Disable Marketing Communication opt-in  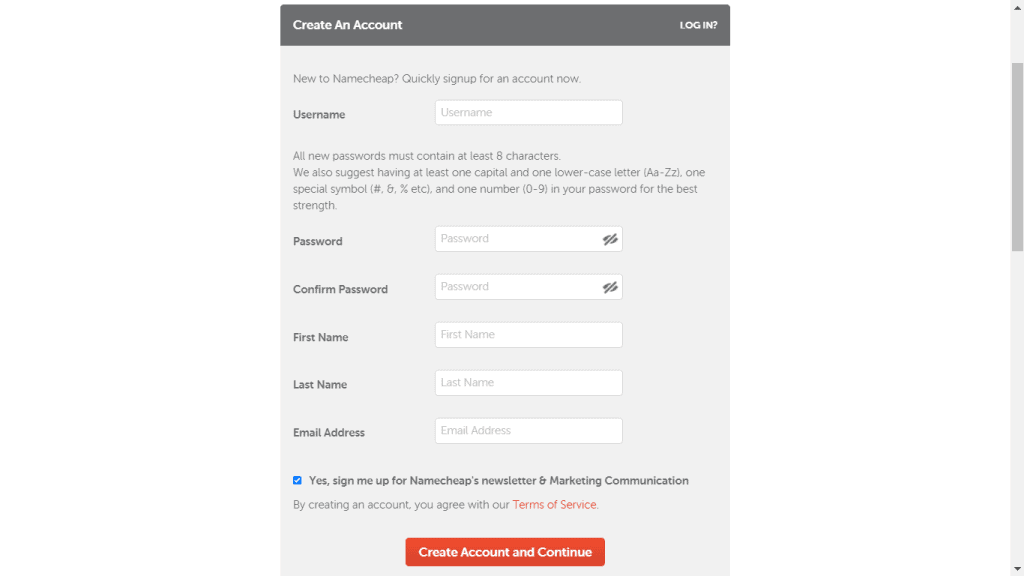(297, 480)
